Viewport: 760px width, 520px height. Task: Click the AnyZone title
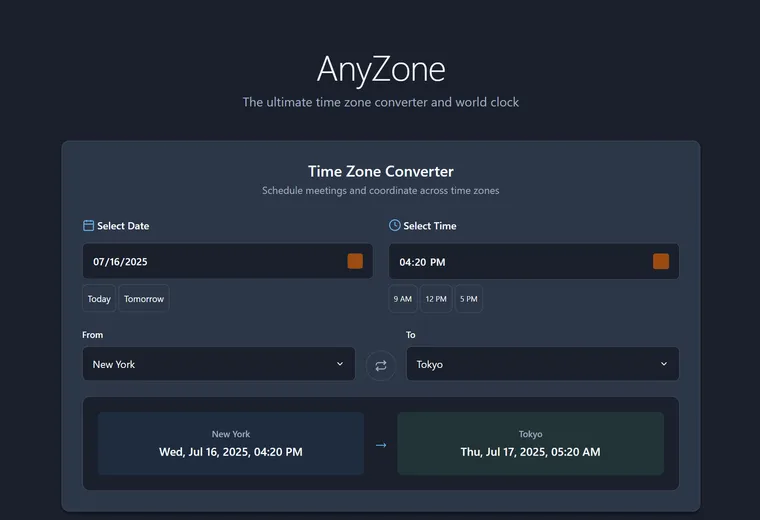(x=381, y=69)
